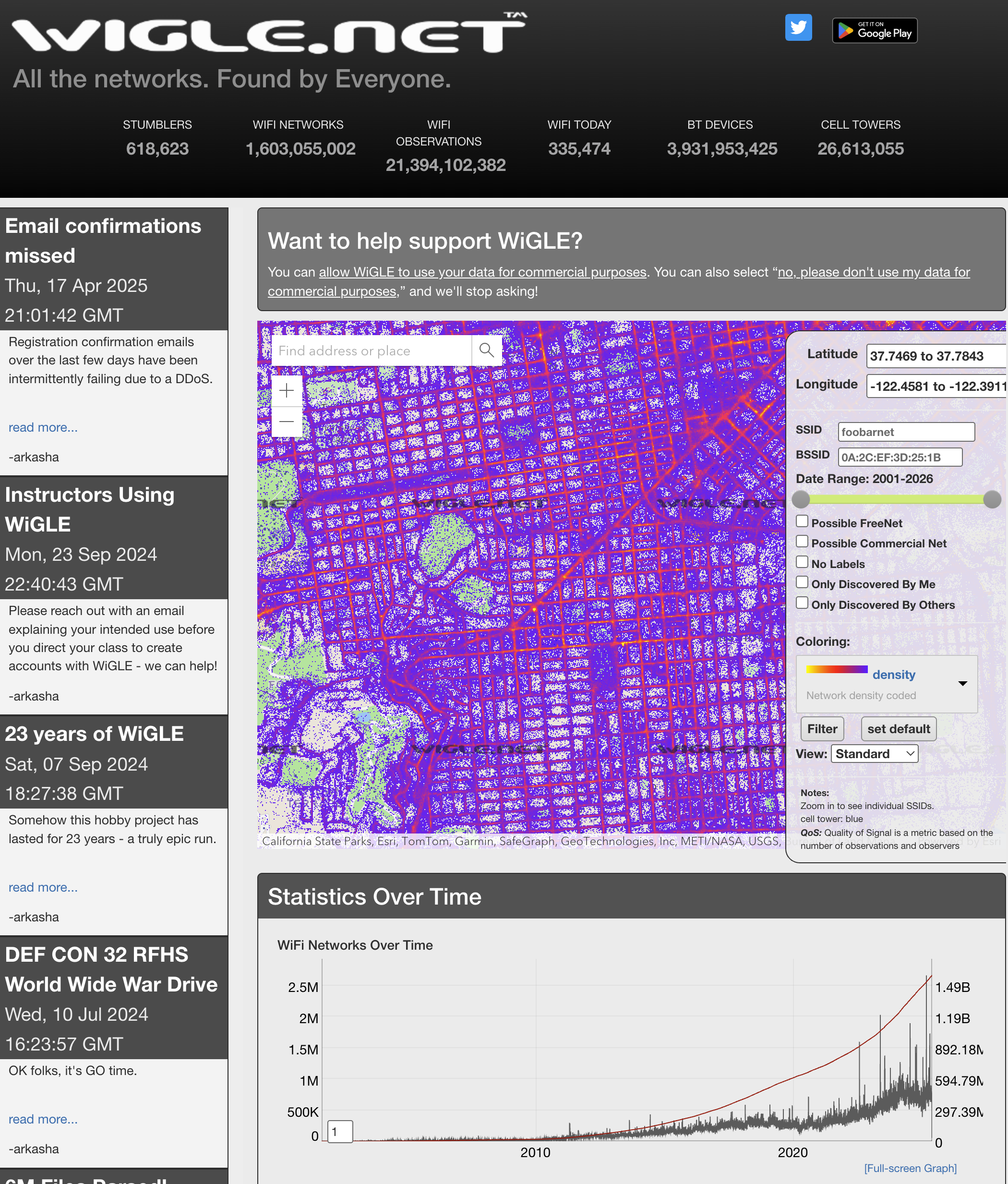Open read more under DEF CON 32 RFHS
This screenshot has width=1008, height=1184.
[43, 1119]
